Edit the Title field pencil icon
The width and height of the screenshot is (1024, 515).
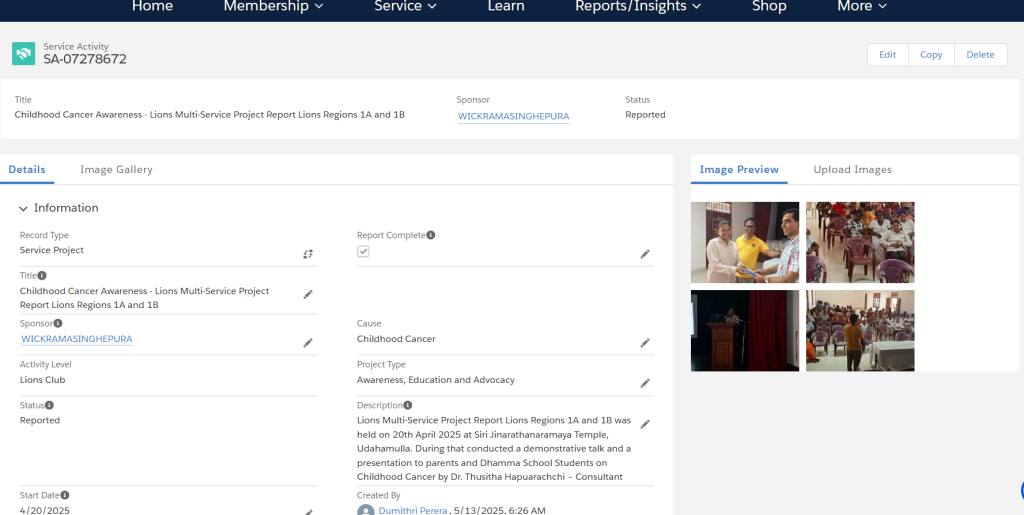coord(308,294)
